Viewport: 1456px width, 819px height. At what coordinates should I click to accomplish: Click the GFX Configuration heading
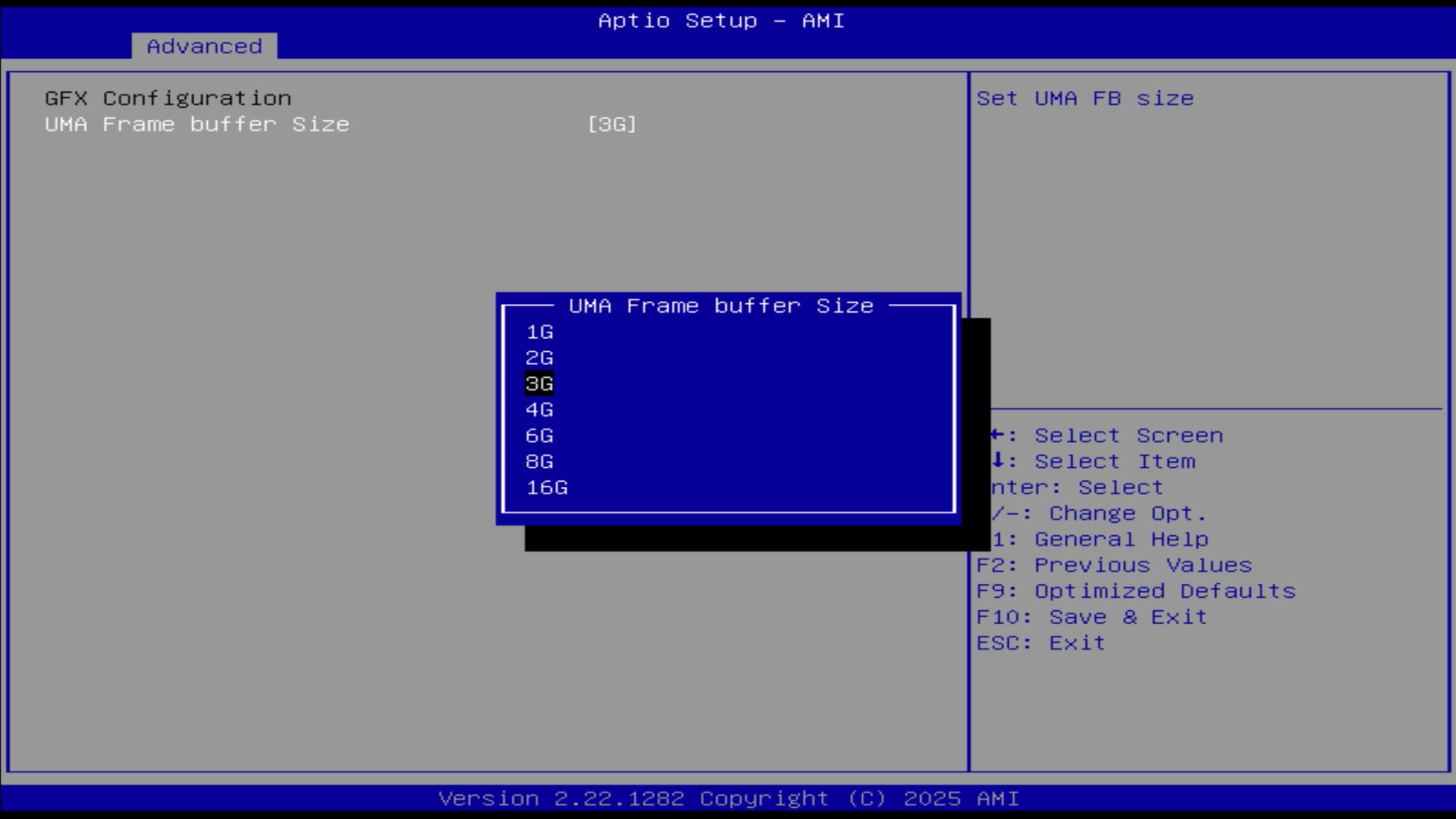(168, 99)
